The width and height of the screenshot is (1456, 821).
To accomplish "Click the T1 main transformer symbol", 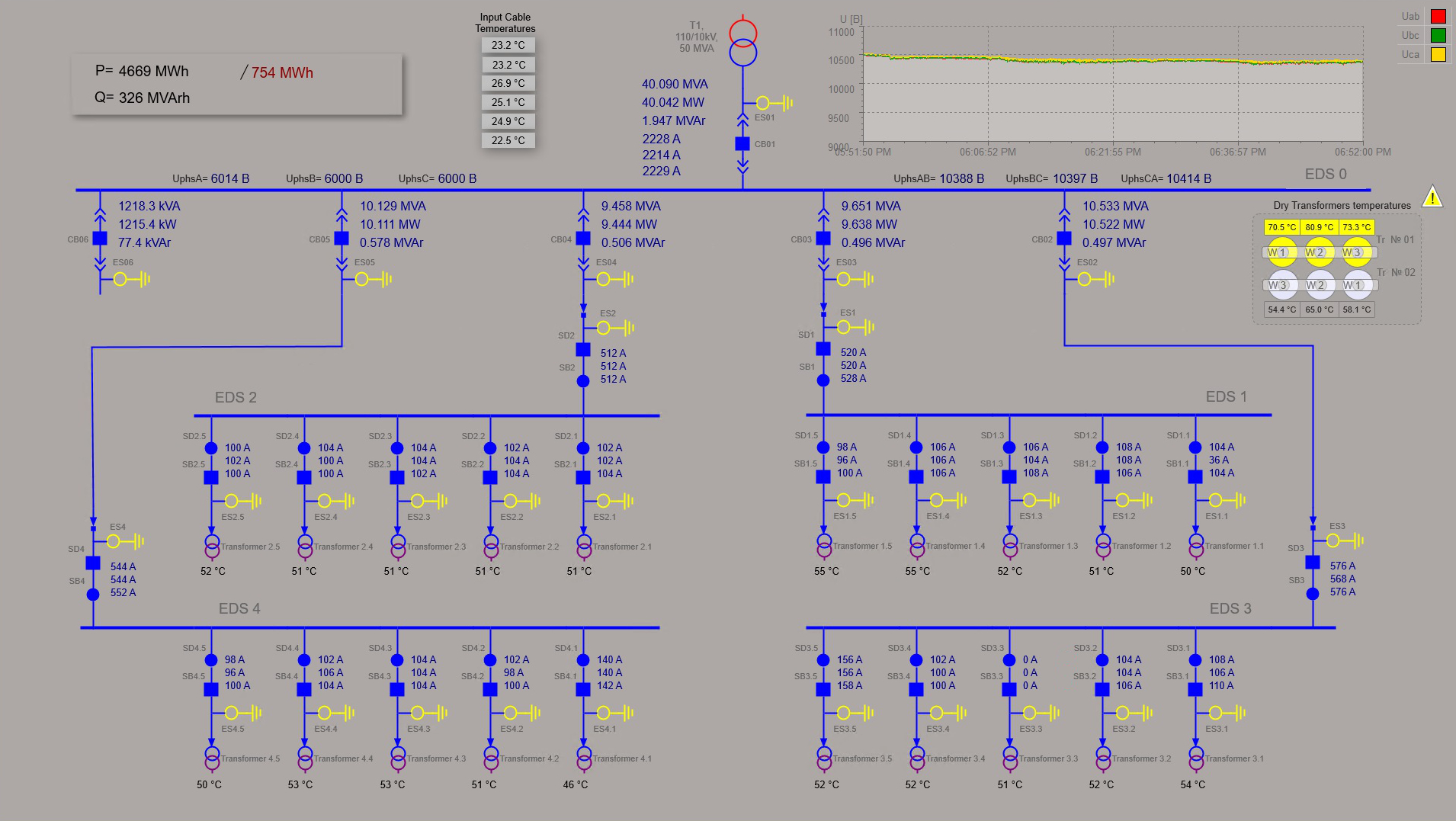I will pyautogui.click(x=742, y=43).
